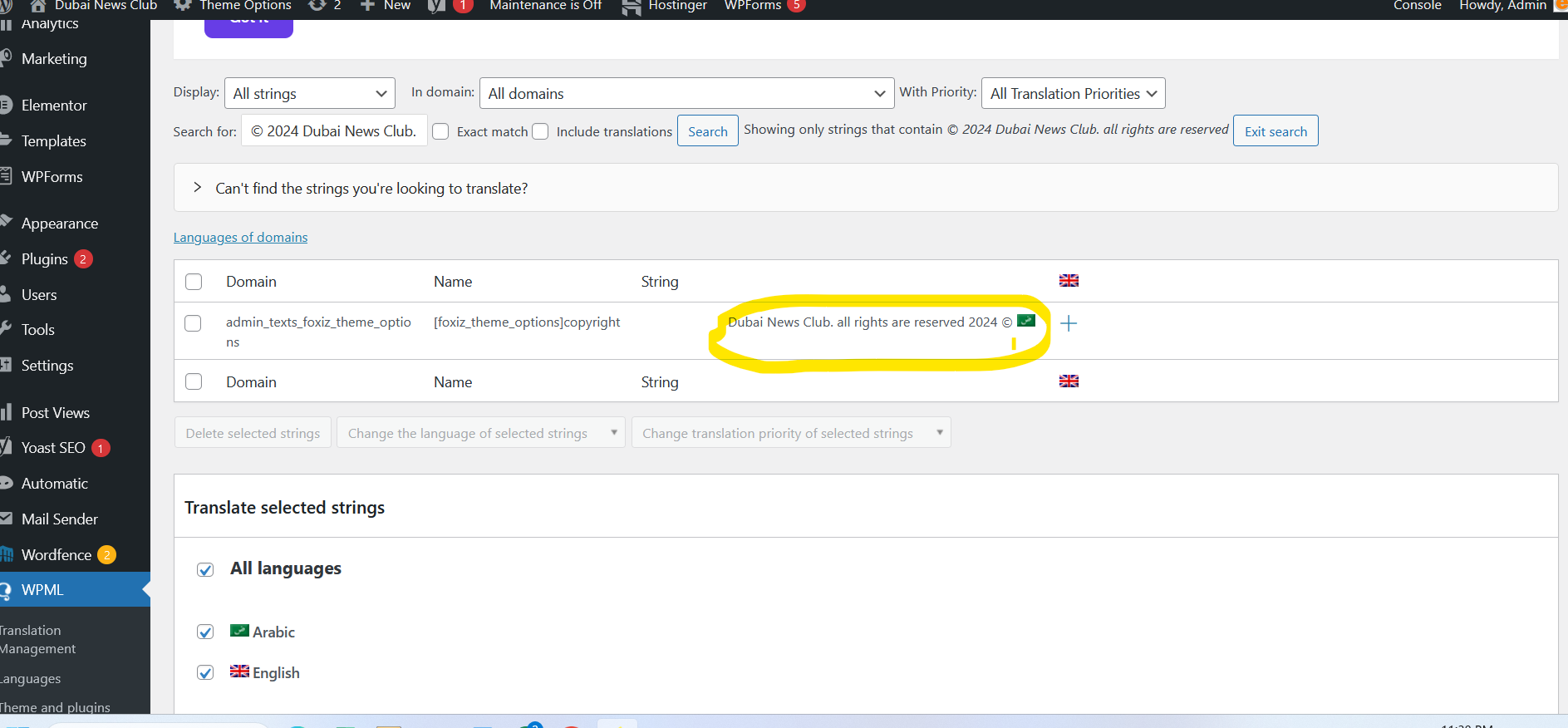
Task: Click the Search for input field
Action: 334,130
